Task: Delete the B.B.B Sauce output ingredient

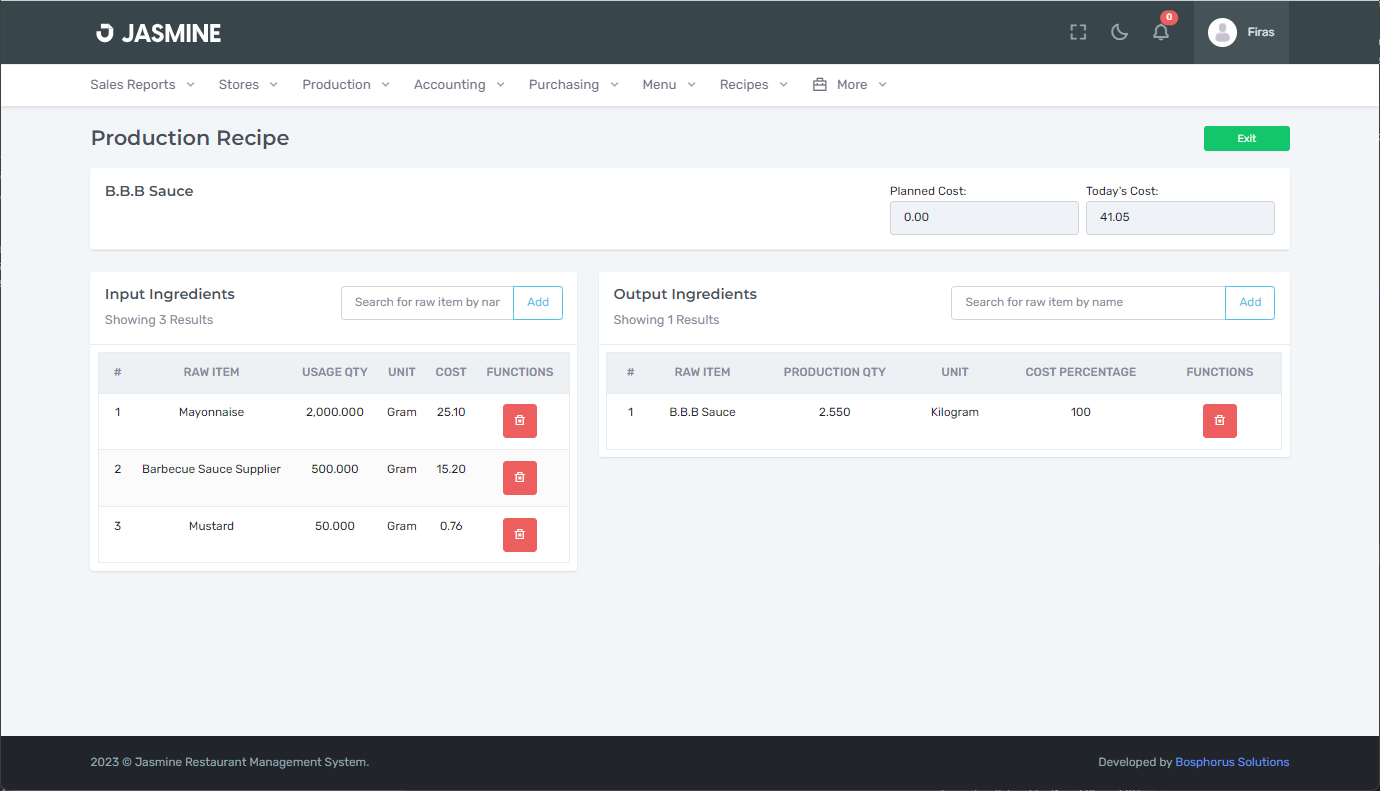Action: 1219,420
